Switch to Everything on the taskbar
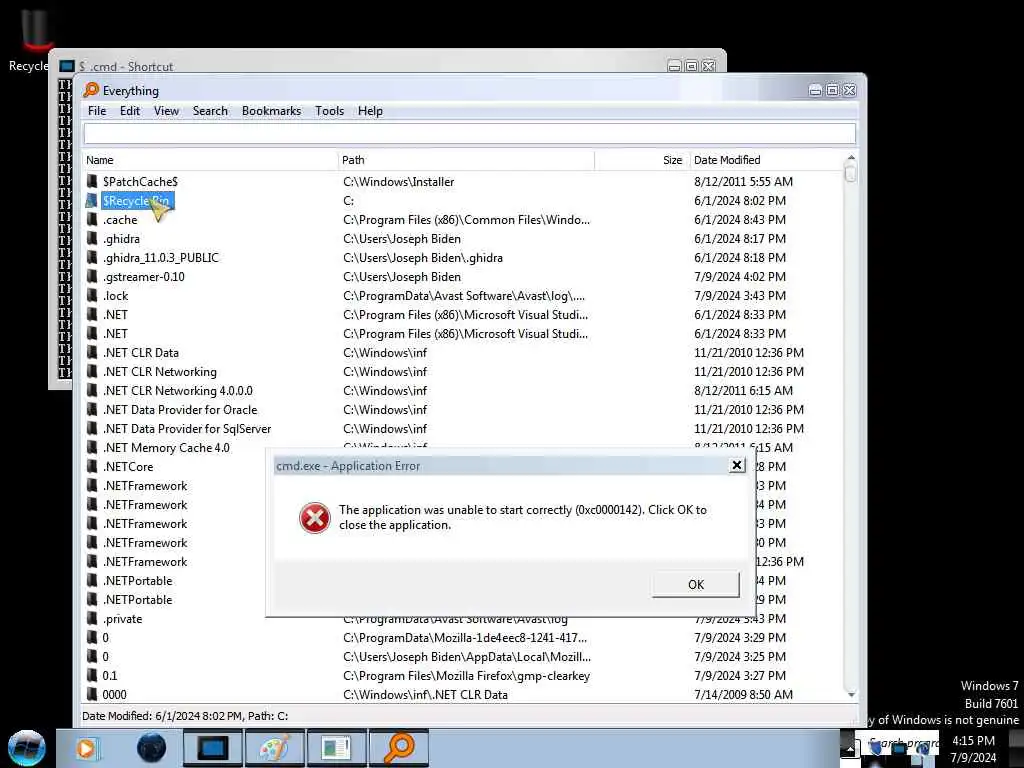The width and height of the screenshot is (1024, 768). tap(398, 748)
